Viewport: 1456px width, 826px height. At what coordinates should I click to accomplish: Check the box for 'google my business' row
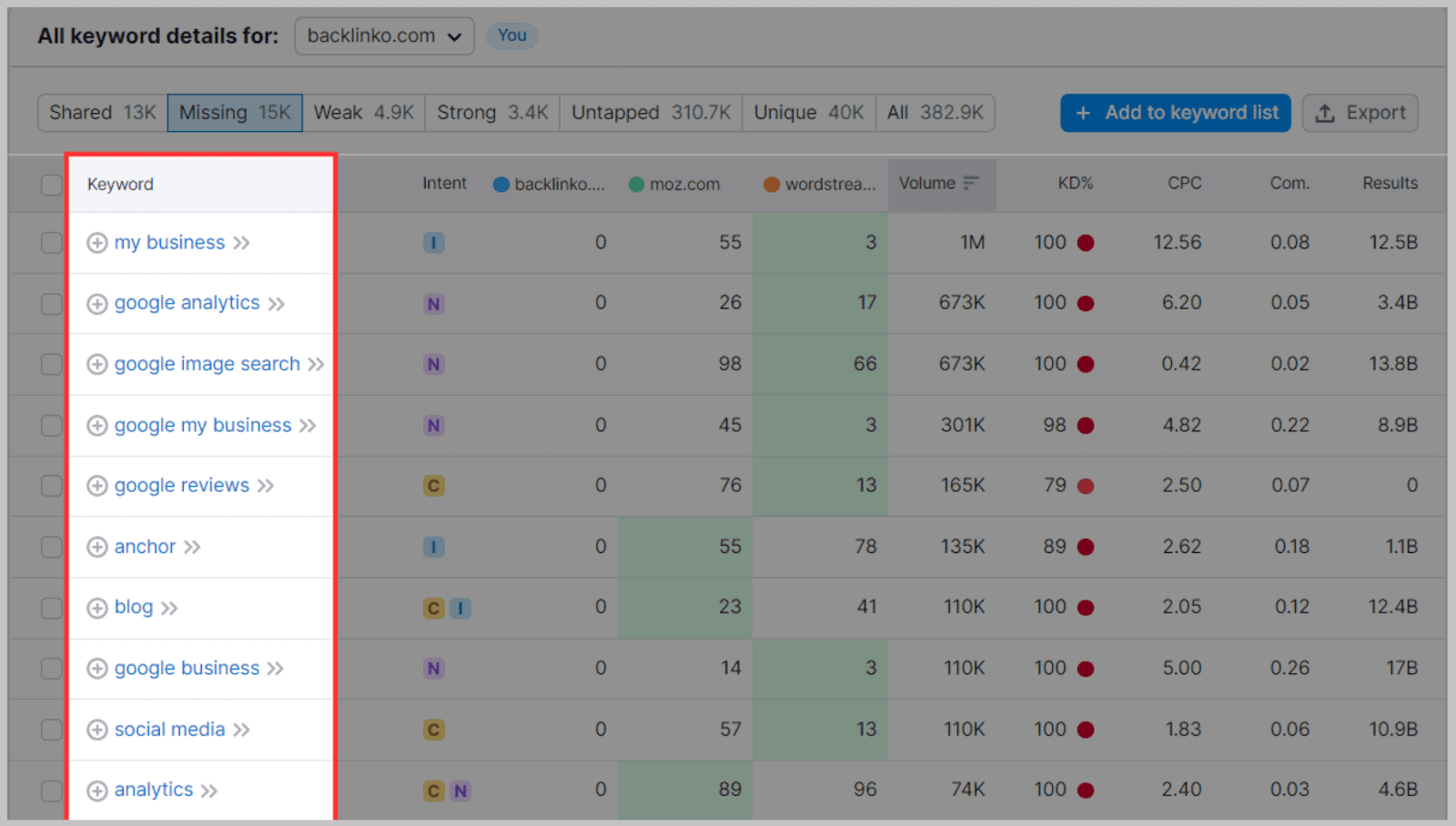point(52,426)
